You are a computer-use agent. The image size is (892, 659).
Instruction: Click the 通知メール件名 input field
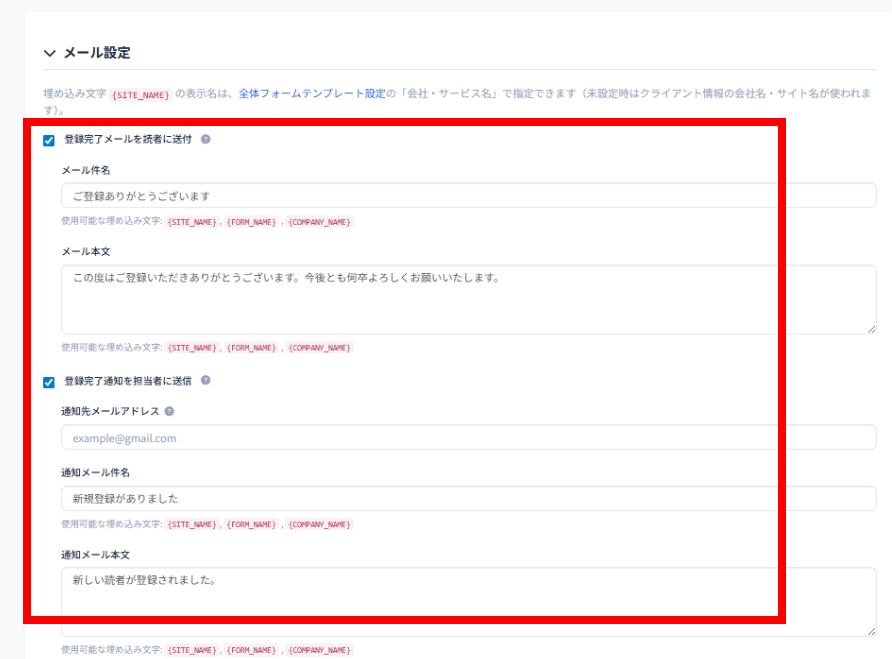point(468,498)
